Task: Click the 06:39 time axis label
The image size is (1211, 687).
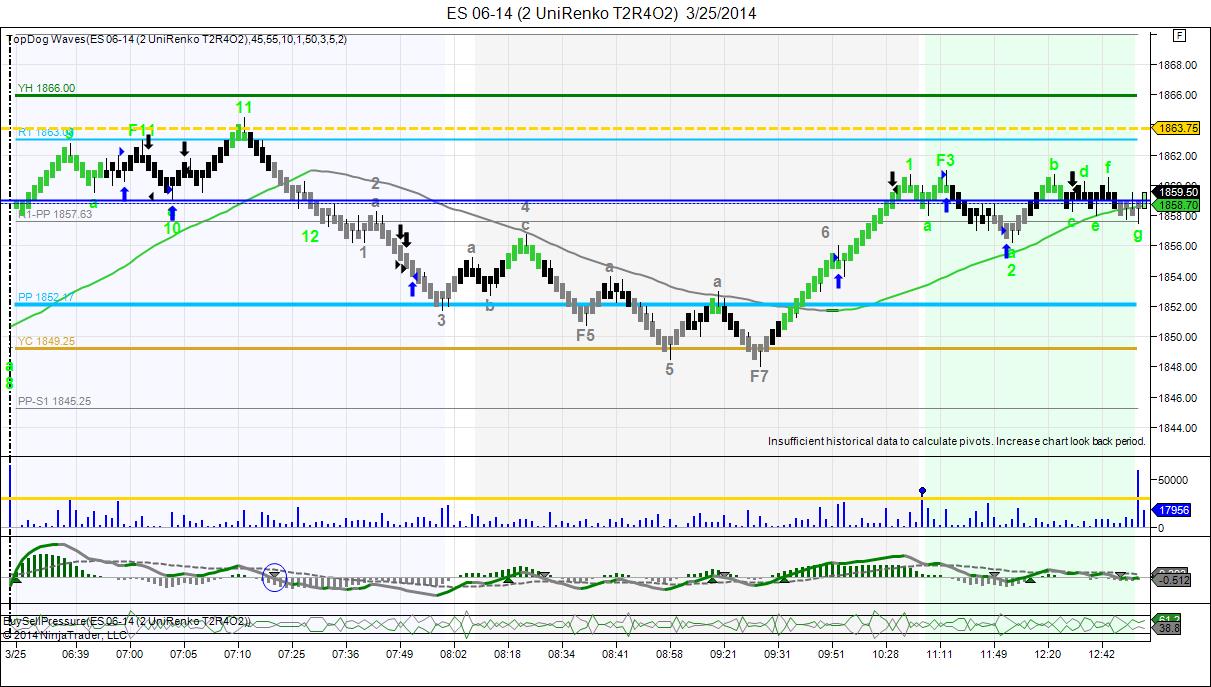Action: click(x=76, y=653)
